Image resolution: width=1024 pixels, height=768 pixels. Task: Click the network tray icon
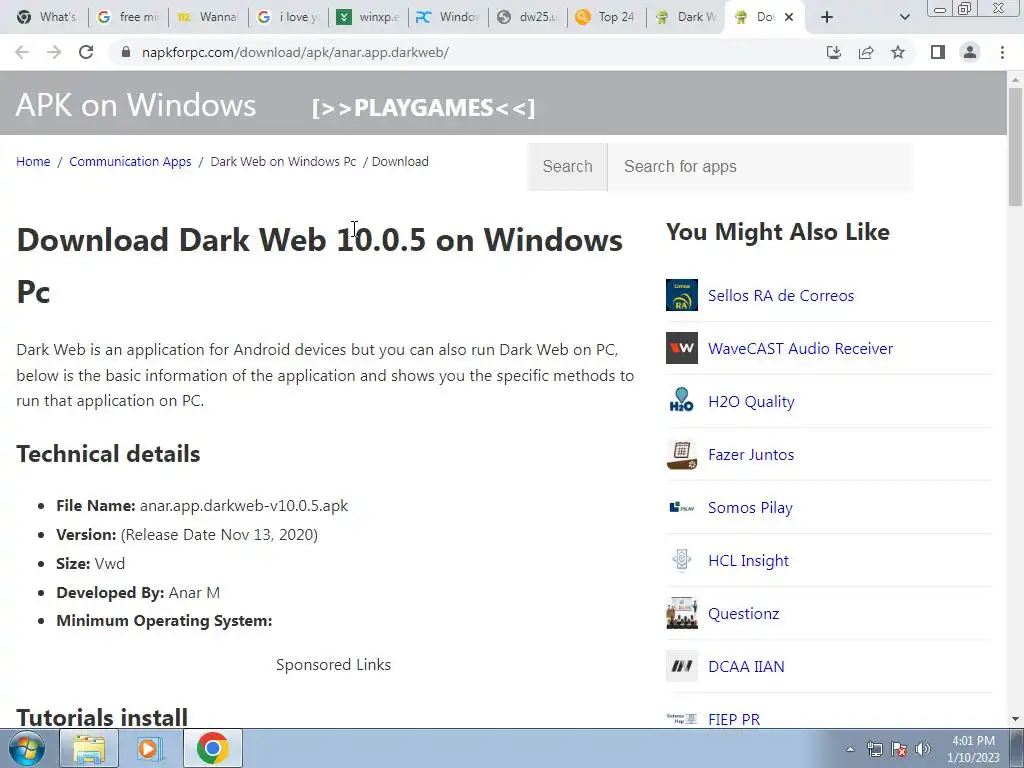tap(874, 749)
